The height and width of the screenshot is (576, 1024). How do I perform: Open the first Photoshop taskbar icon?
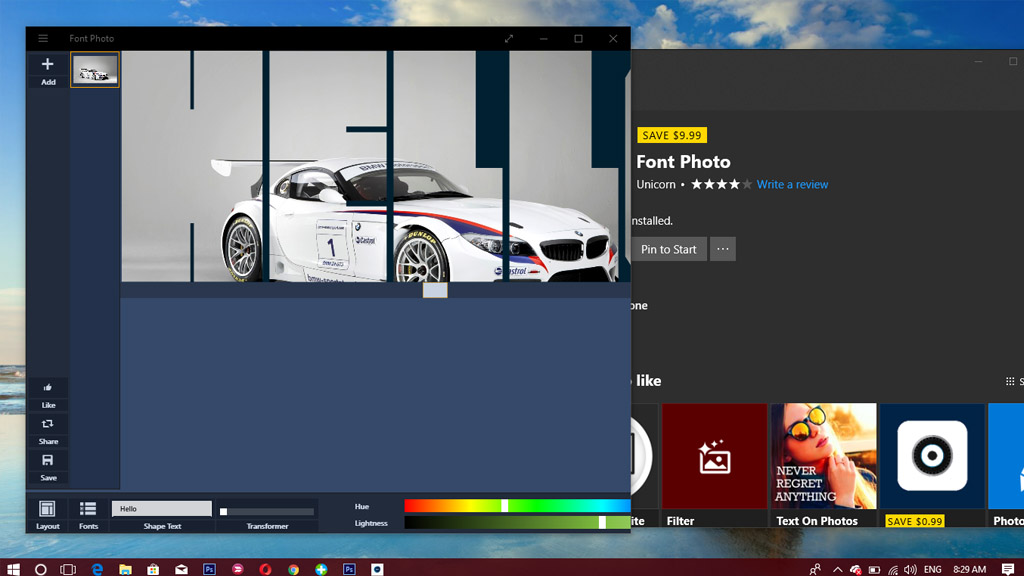point(209,569)
